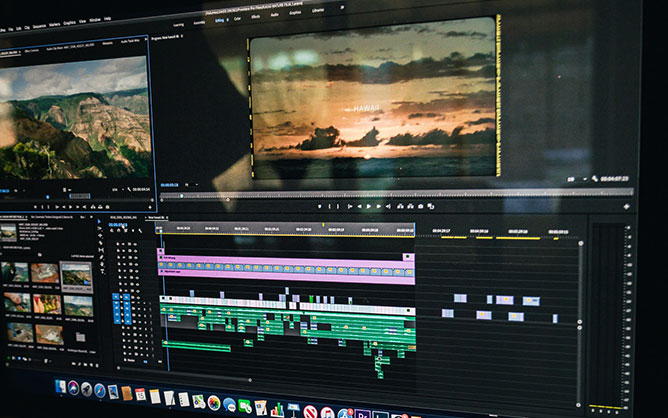Select the Slip tool
This screenshot has width=668, height=418.
(101, 250)
